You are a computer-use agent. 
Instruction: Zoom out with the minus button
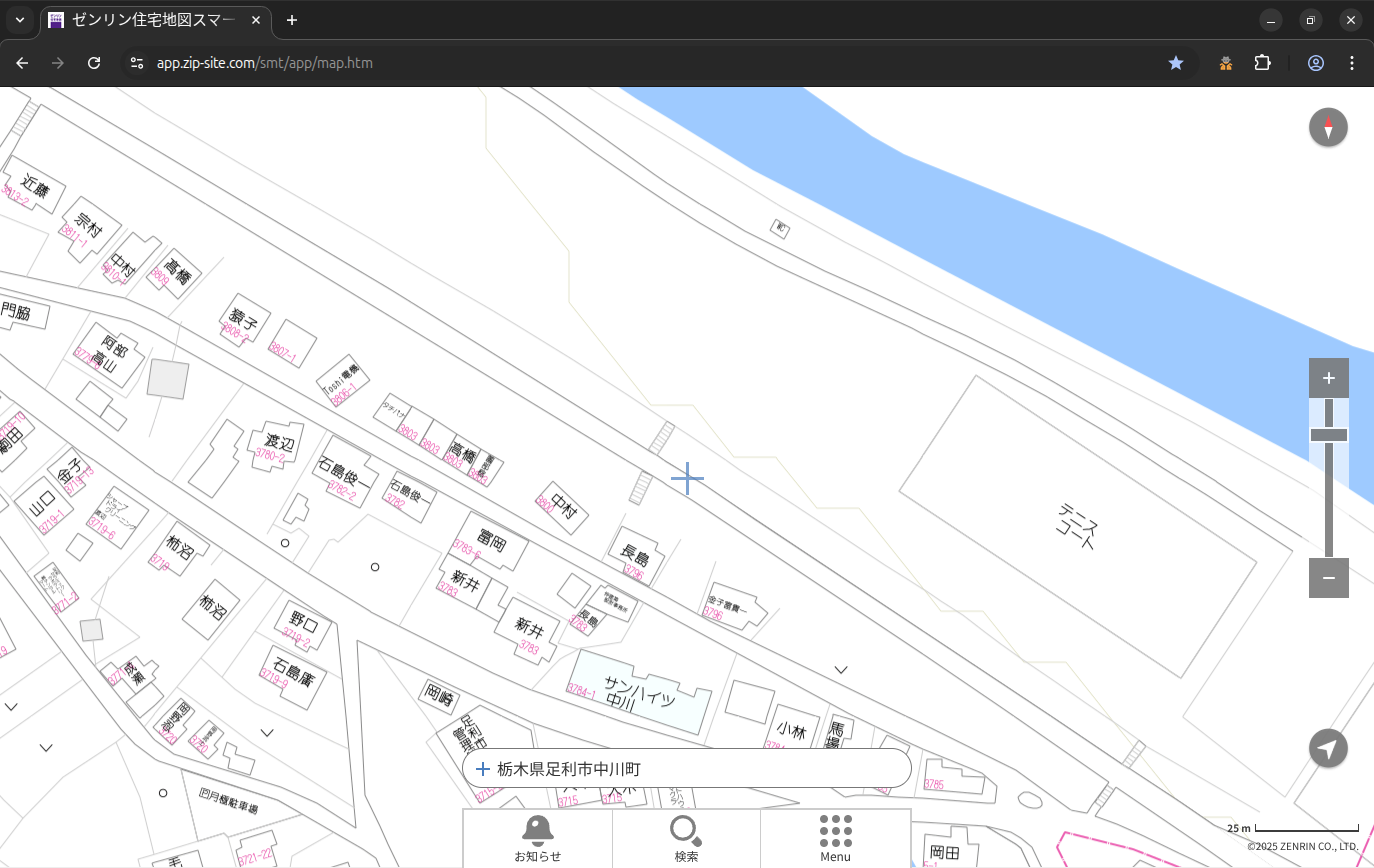[x=1328, y=578]
